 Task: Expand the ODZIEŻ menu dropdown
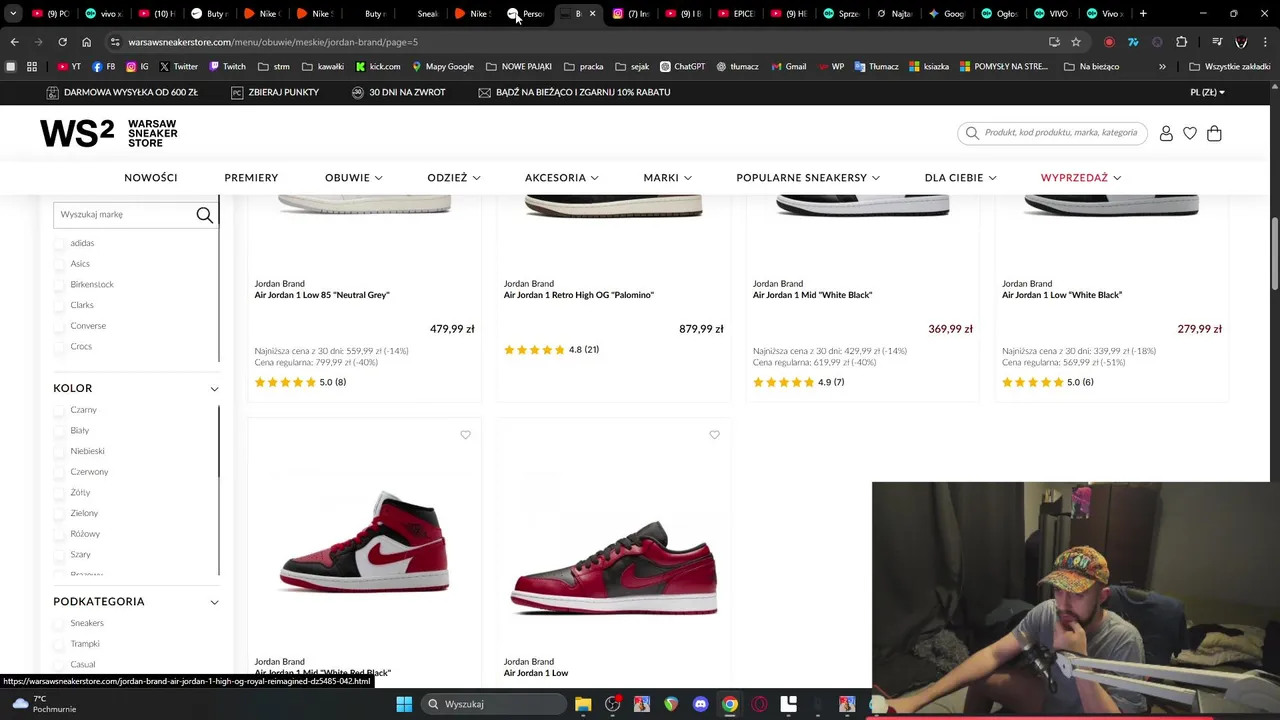point(453,177)
